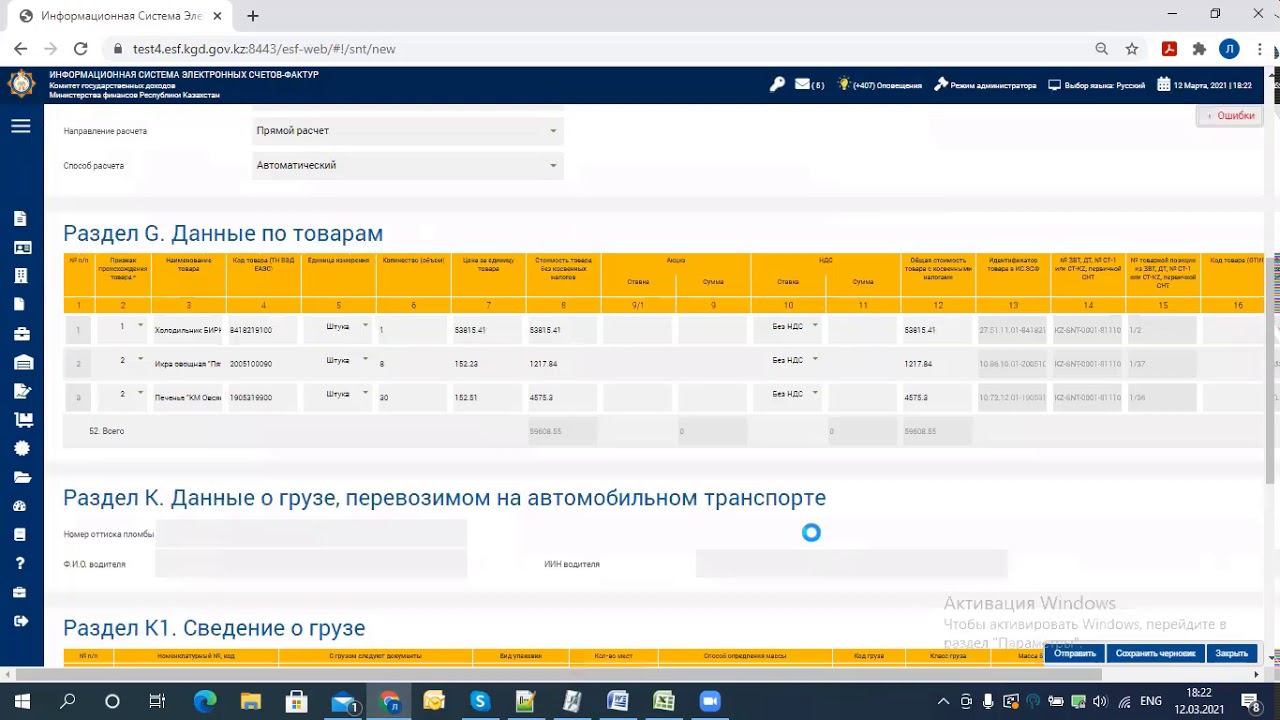Viewport: 1280px width, 720px height.
Task: Click 'Выбор языка: Русский' in header
Action: 1097,85
